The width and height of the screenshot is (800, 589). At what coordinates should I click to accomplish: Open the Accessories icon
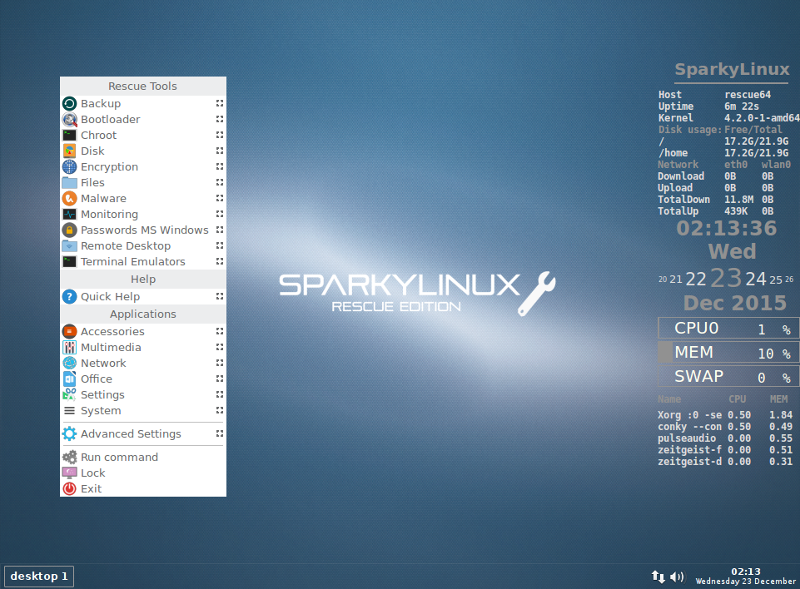pyautogui.click(x=69, y=331)
